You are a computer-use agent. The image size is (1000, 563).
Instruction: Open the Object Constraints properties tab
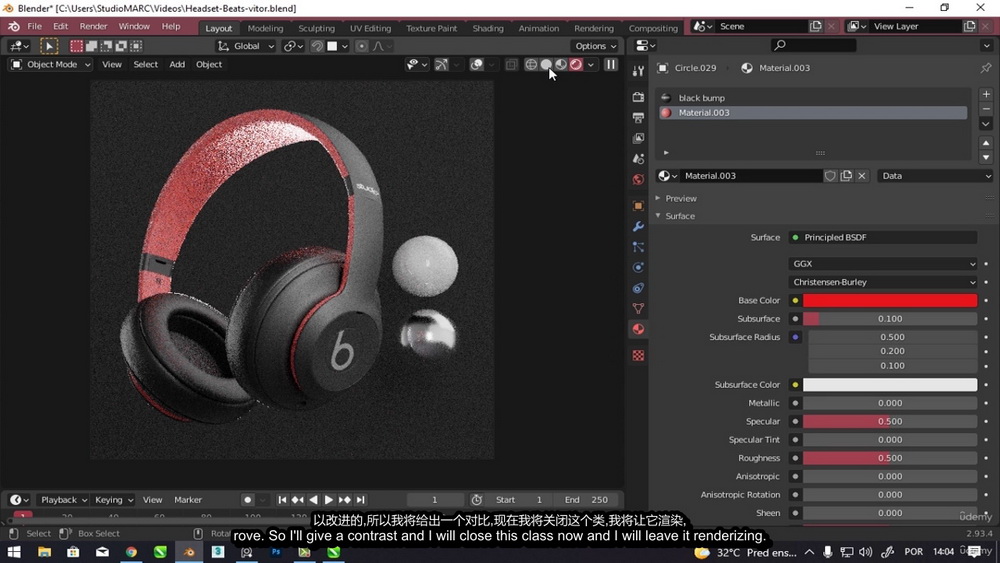tap(638, 288)
